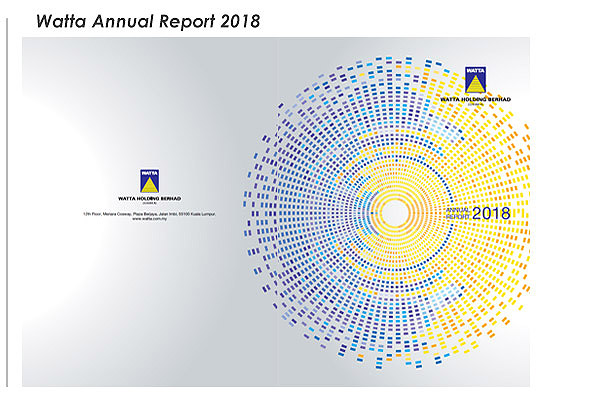Click the Watta logo on back cover
Viewport: 589px width, 393px height.
point(150,181)
